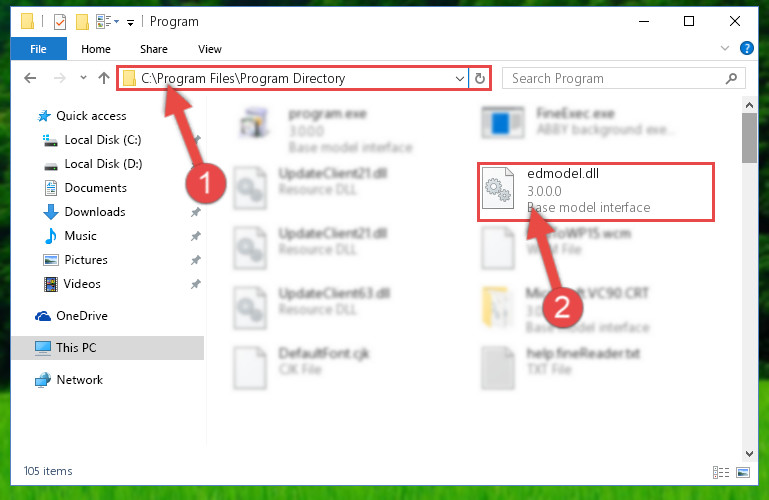The height and width of the screenshot is (500, 769).
Task: Switch to large thumbnails view icon
Action: tap(743, 472)
